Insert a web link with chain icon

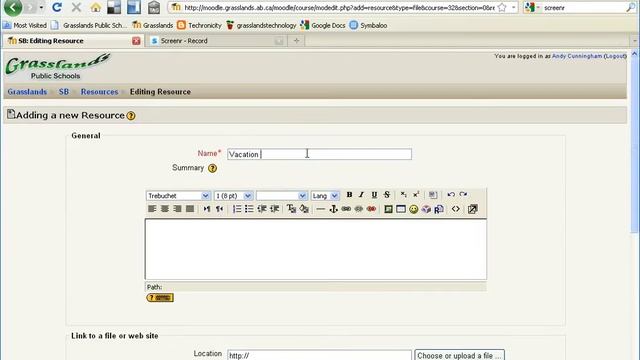(346, 209)
